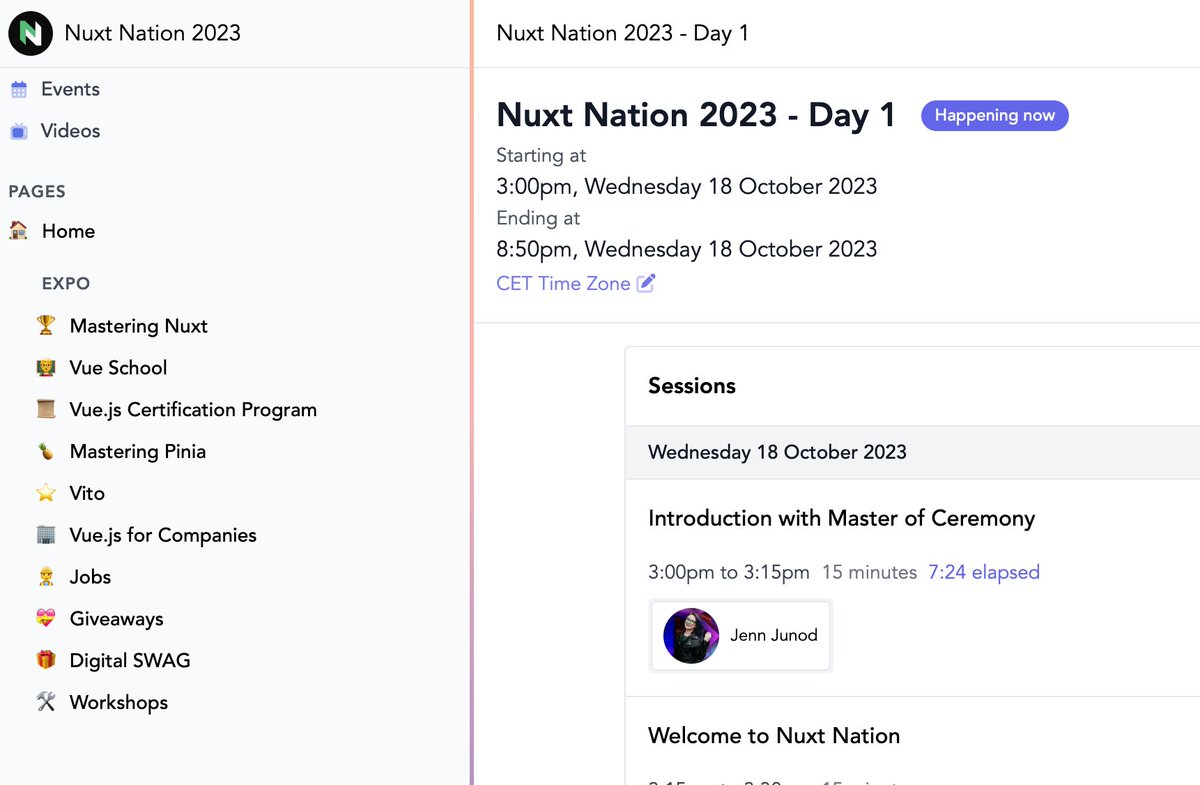Click the pineapple icon beside Mastering Pinia
The width and height of the screenshot is (1200, 785).
coord(46,451)
